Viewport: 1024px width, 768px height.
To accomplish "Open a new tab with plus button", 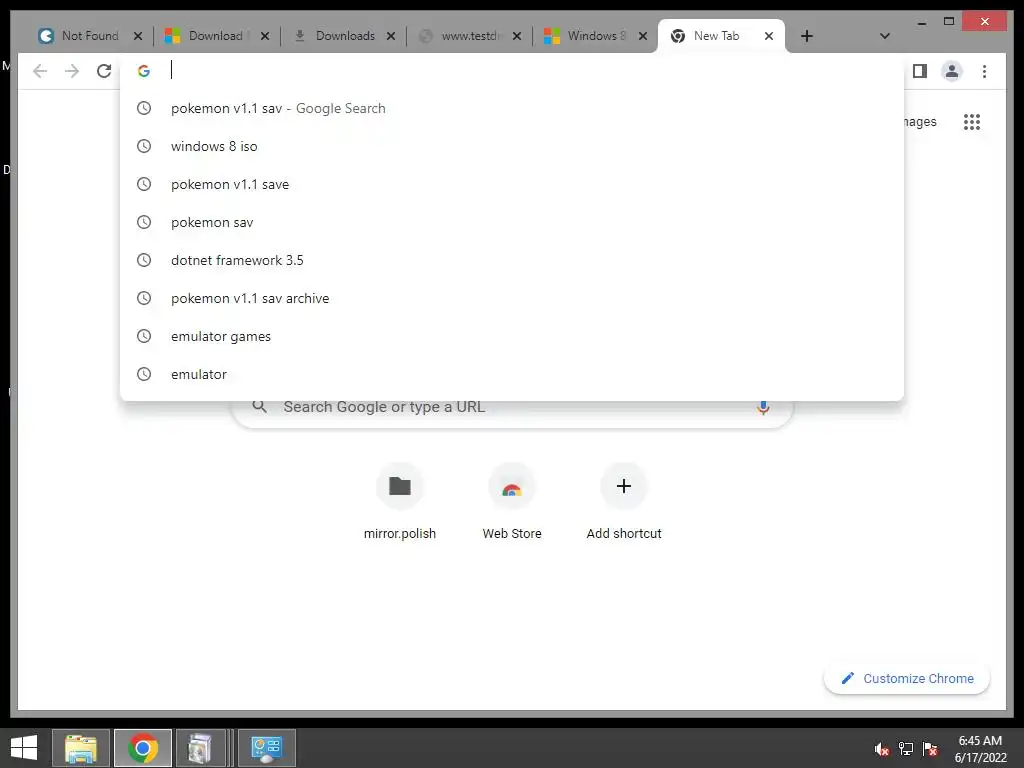I will 807,36.
